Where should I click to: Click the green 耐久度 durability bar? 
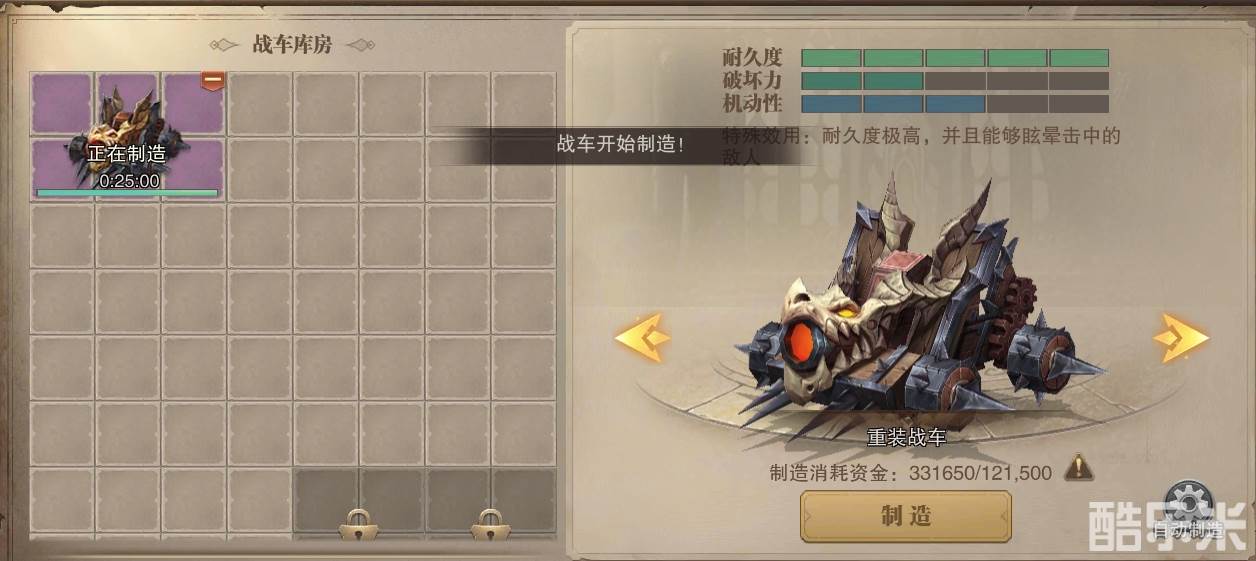(955, 58)
